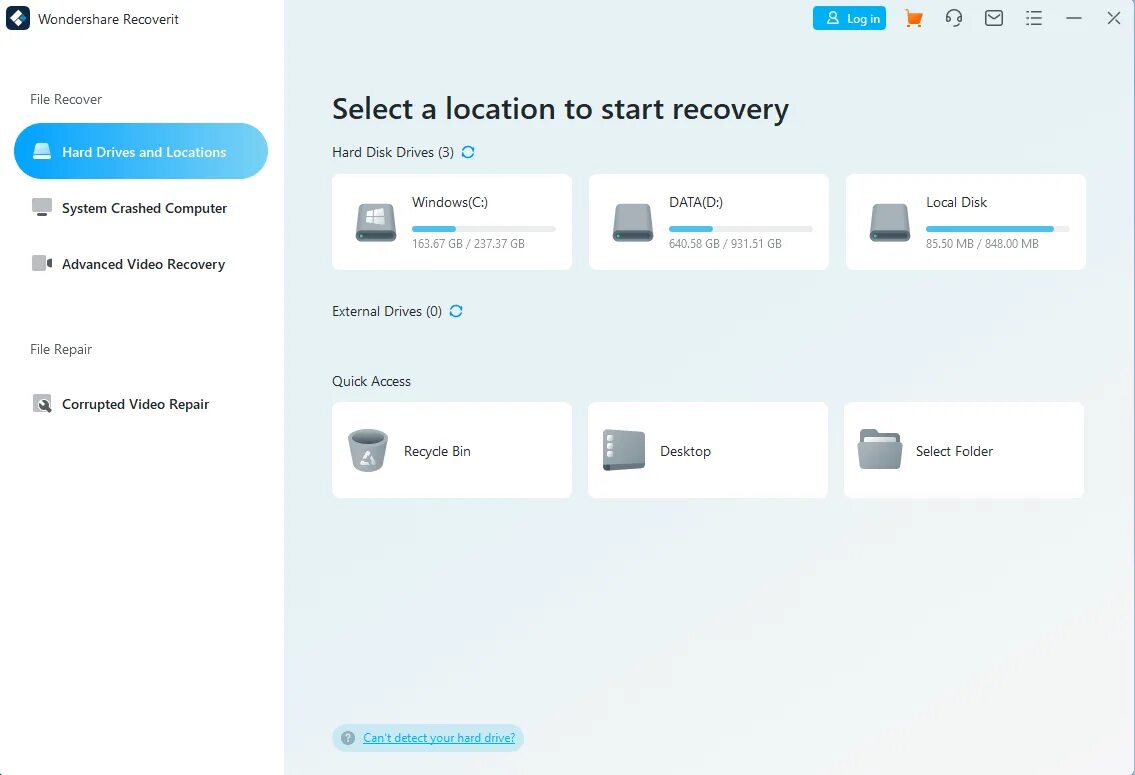1135x775 pixels.
Task: Click the Corrupted Video Repair icon
Action: coord(42,404)
